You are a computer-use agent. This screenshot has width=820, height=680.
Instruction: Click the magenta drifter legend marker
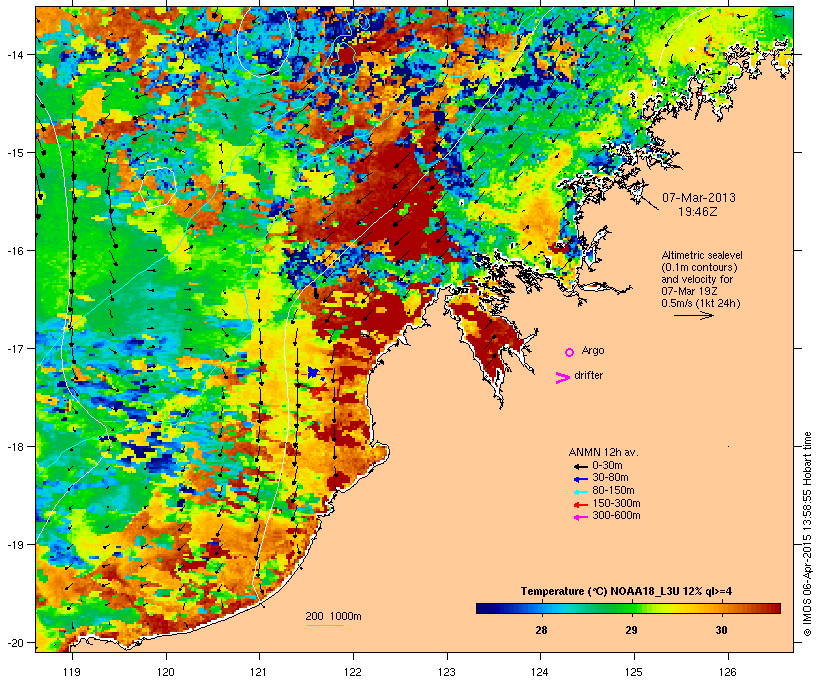562,378
